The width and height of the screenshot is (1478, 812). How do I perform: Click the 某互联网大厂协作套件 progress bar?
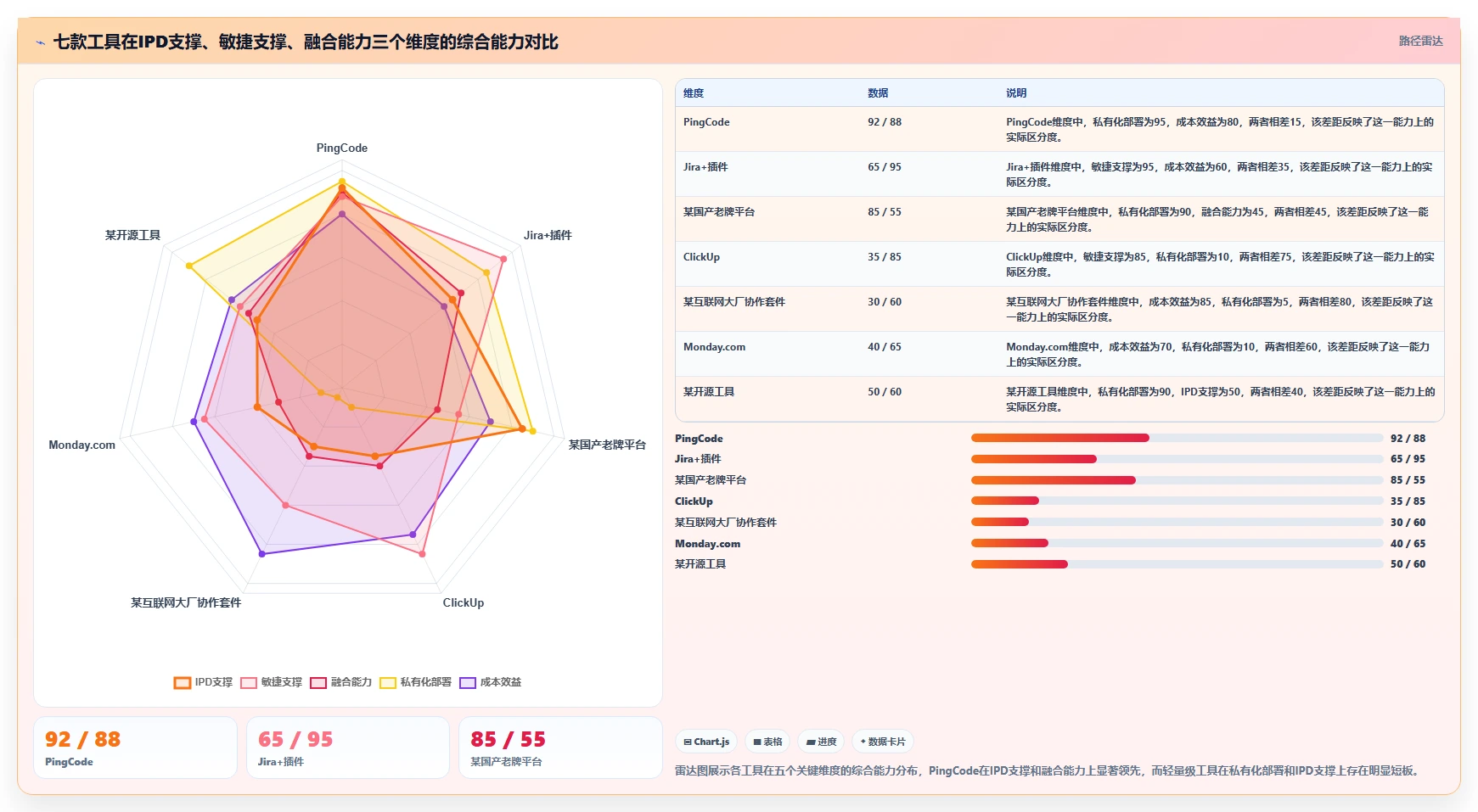1177,522
